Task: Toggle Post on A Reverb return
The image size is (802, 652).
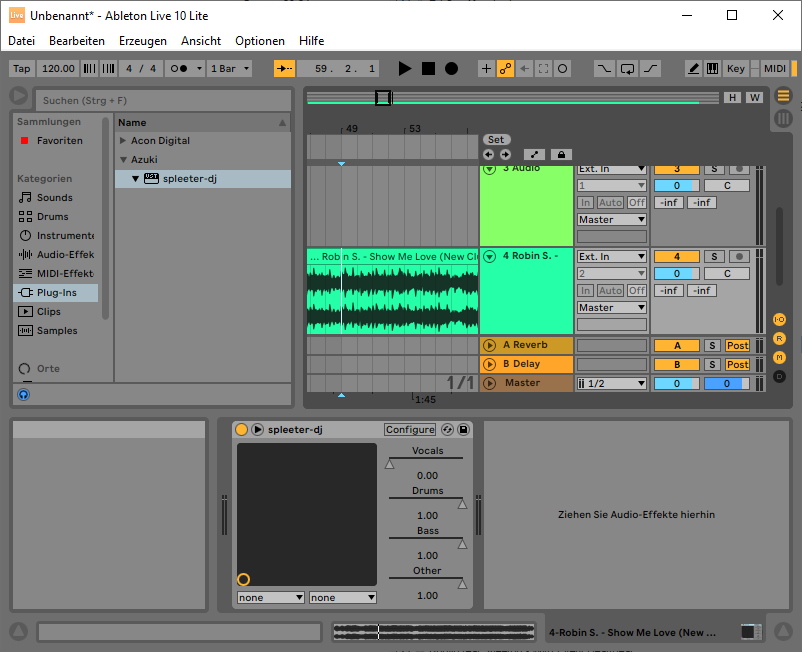Action: pyautogui.click(x=738, y=345)
